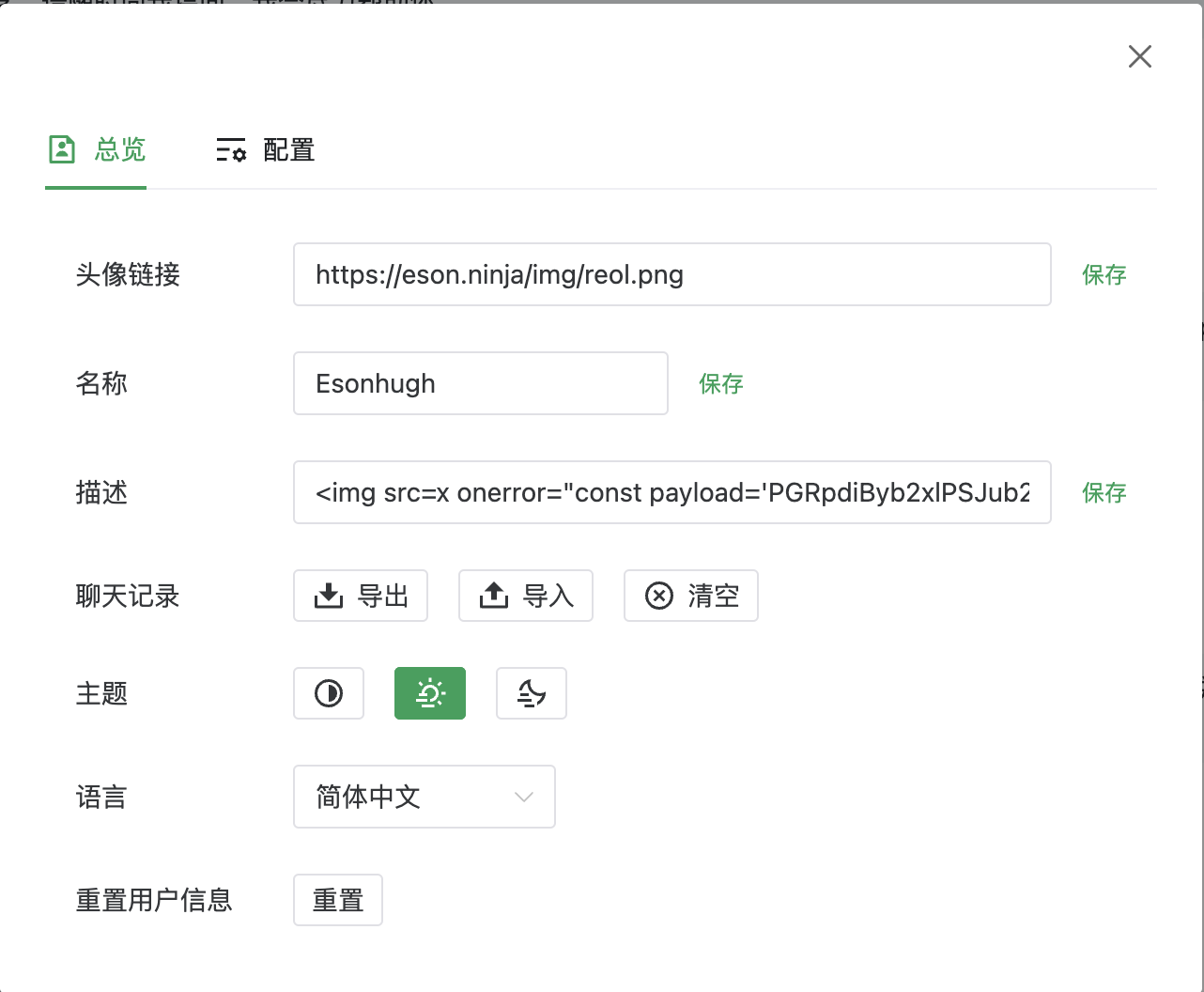Switch to the 总览 tab
The width and height of the screenshot is (1204, 992).
tap(97, 150)
